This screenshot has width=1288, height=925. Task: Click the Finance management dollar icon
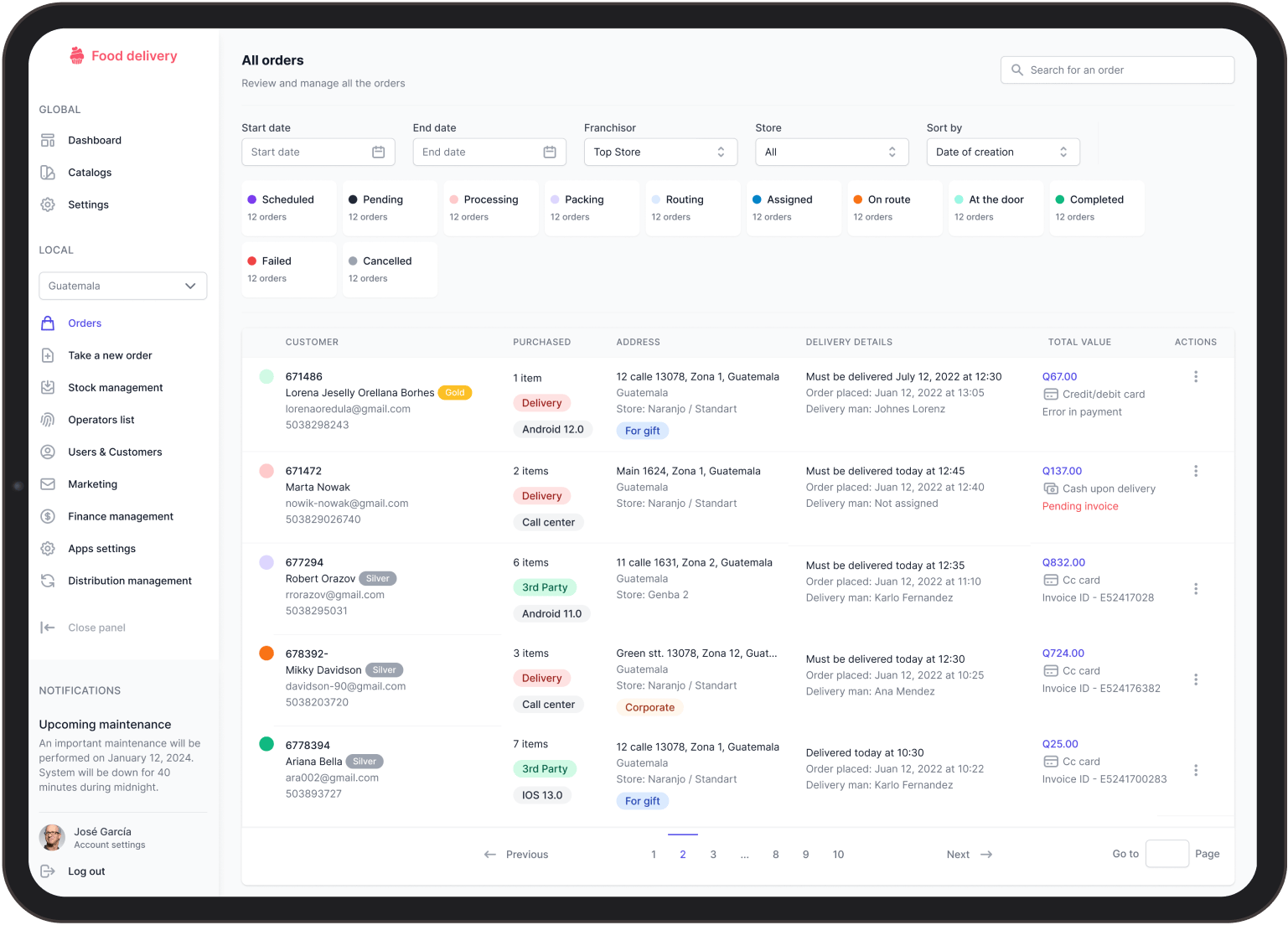[48, 516]
